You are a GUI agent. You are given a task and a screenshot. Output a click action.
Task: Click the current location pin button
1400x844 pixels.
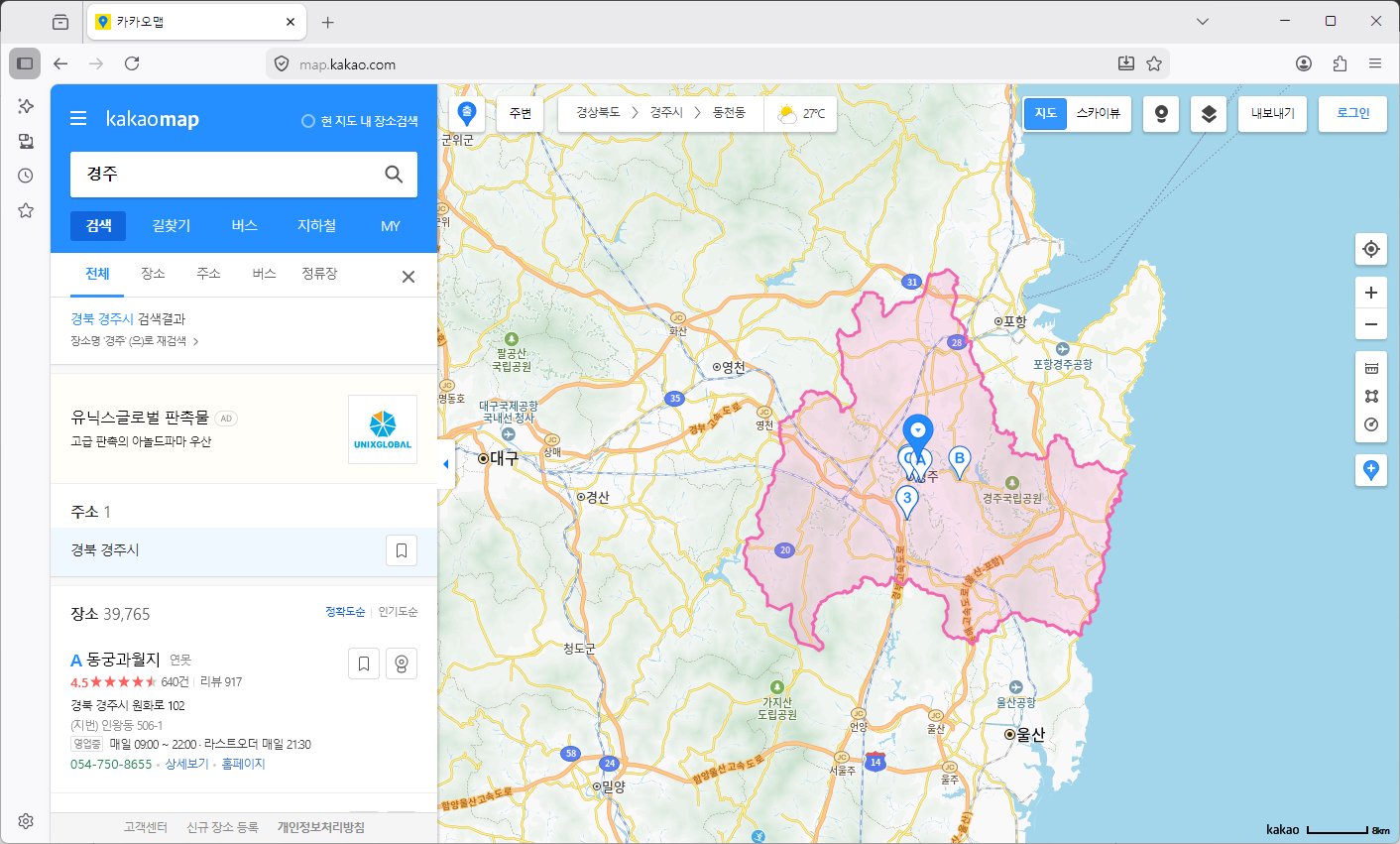[x=467, y=113]
